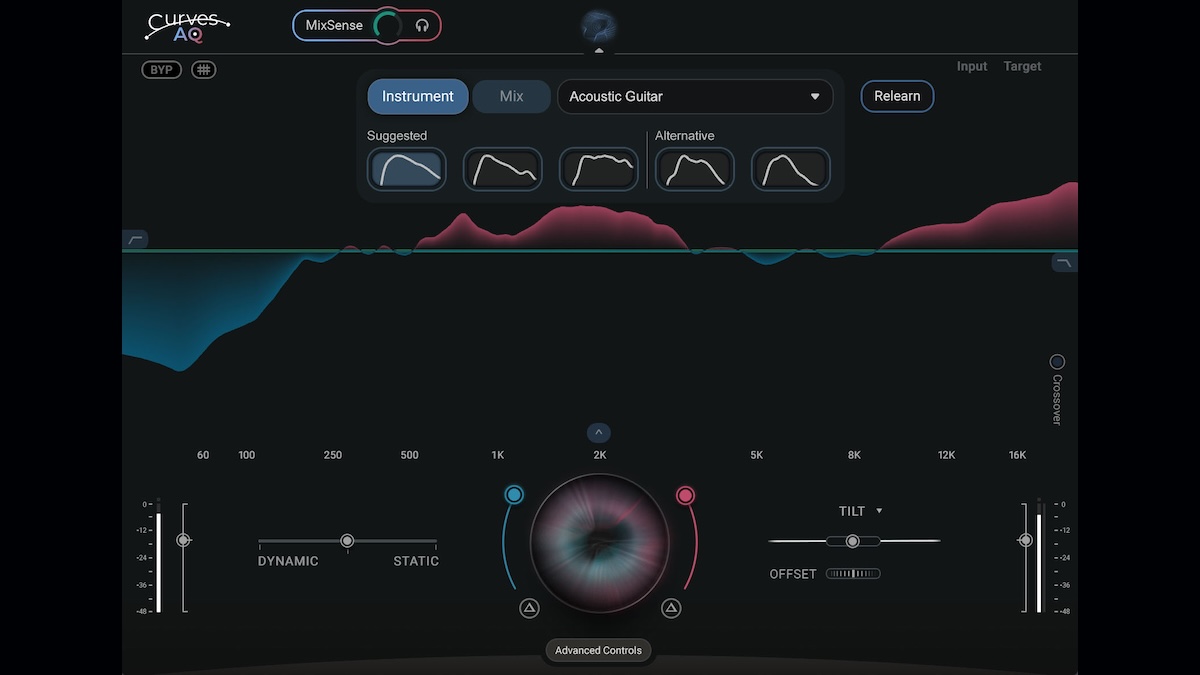Toggle the grid display icon

pos(204,70)
